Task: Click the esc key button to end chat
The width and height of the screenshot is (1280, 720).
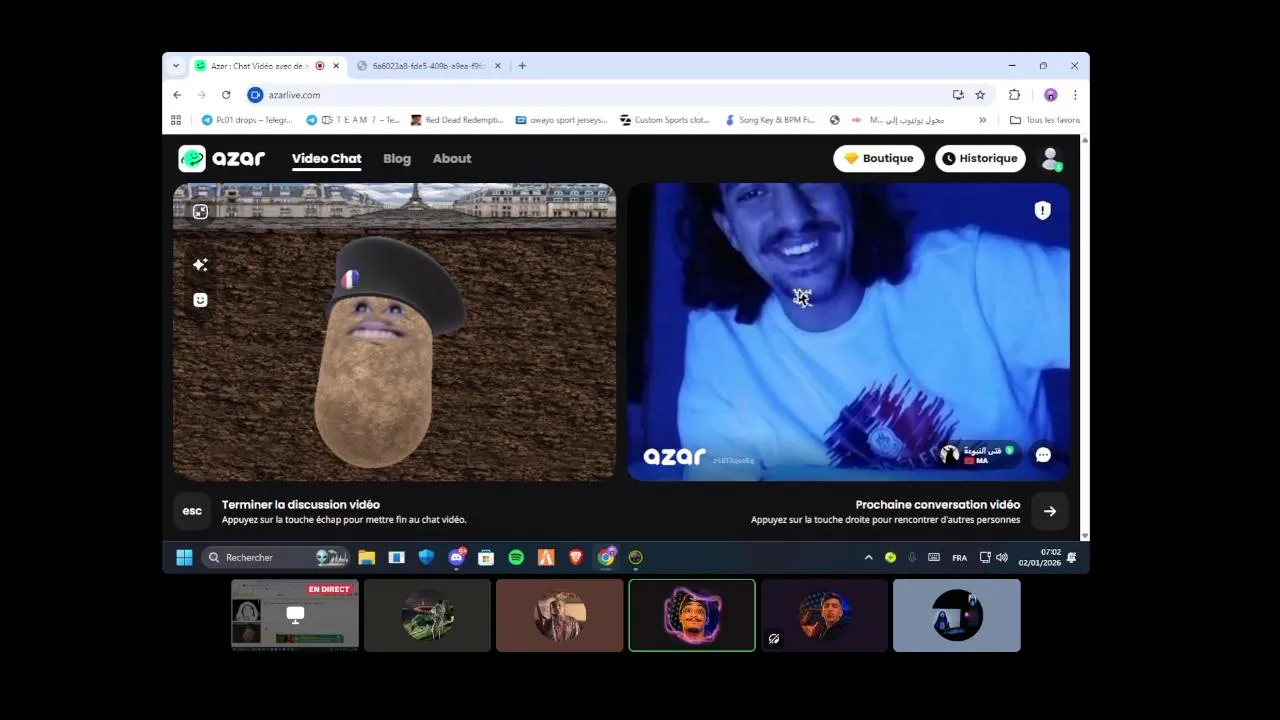Action: click(x=192, y=511)
